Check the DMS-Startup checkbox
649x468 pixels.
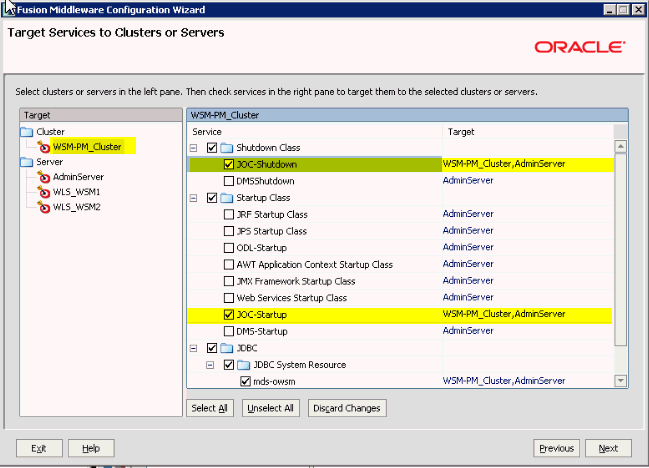tap(228, 331)
